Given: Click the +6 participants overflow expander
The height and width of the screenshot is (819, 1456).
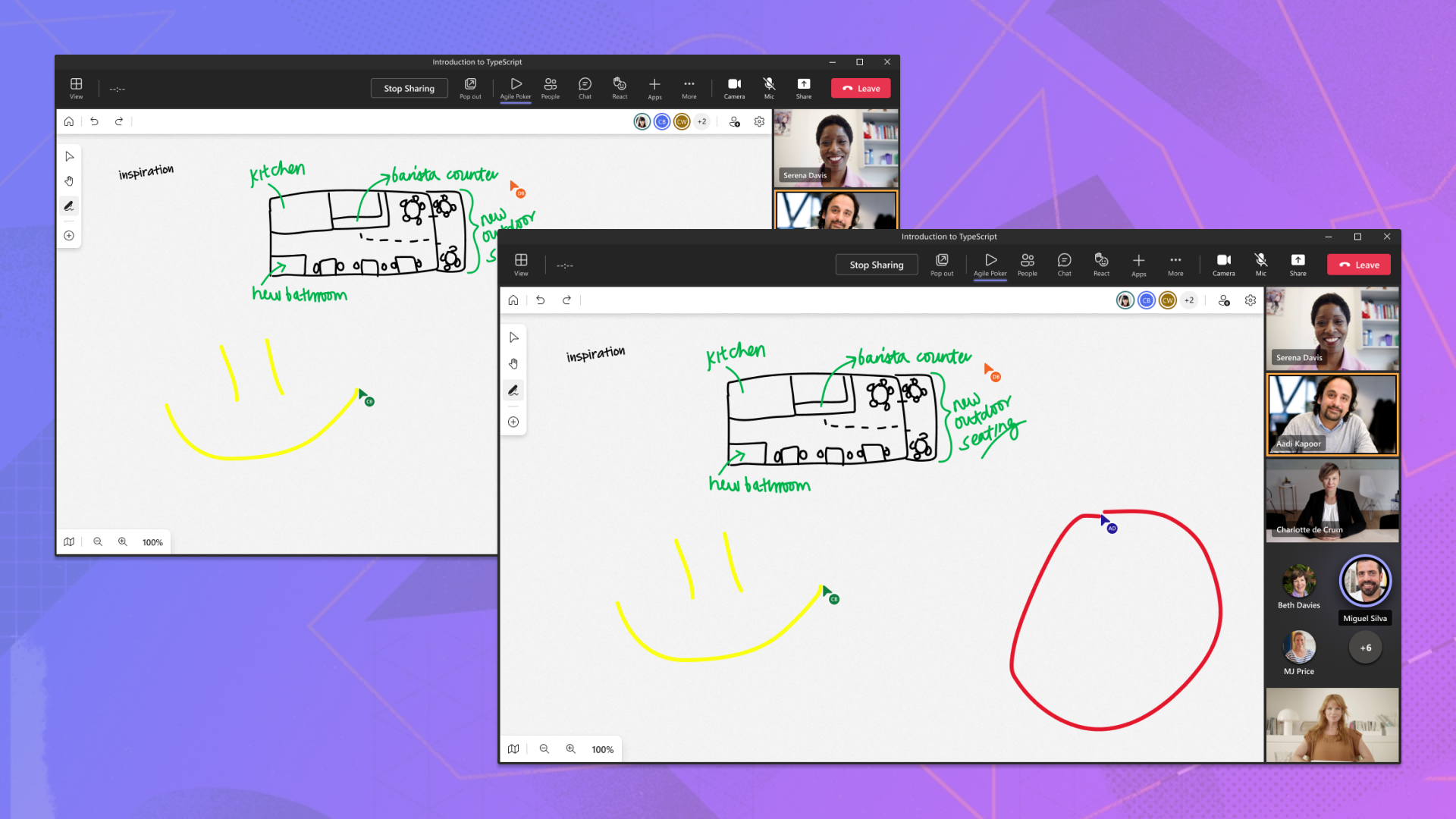Looking at the screenshot, I should pyautogui.click(x=1365, y=648).
